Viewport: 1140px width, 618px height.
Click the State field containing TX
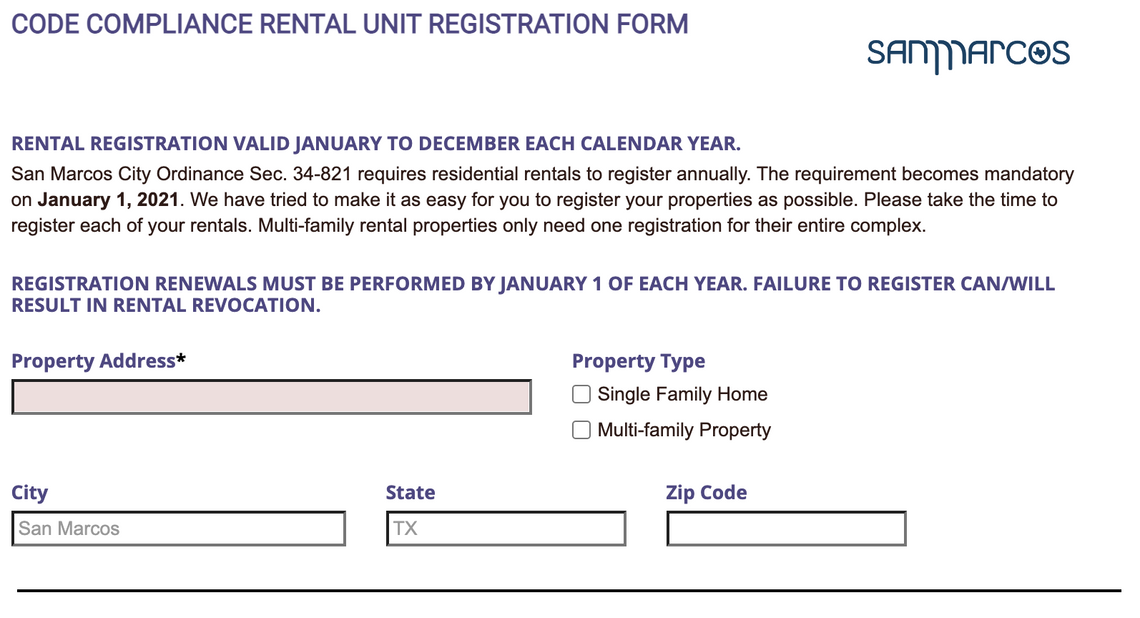click(505, 528)
